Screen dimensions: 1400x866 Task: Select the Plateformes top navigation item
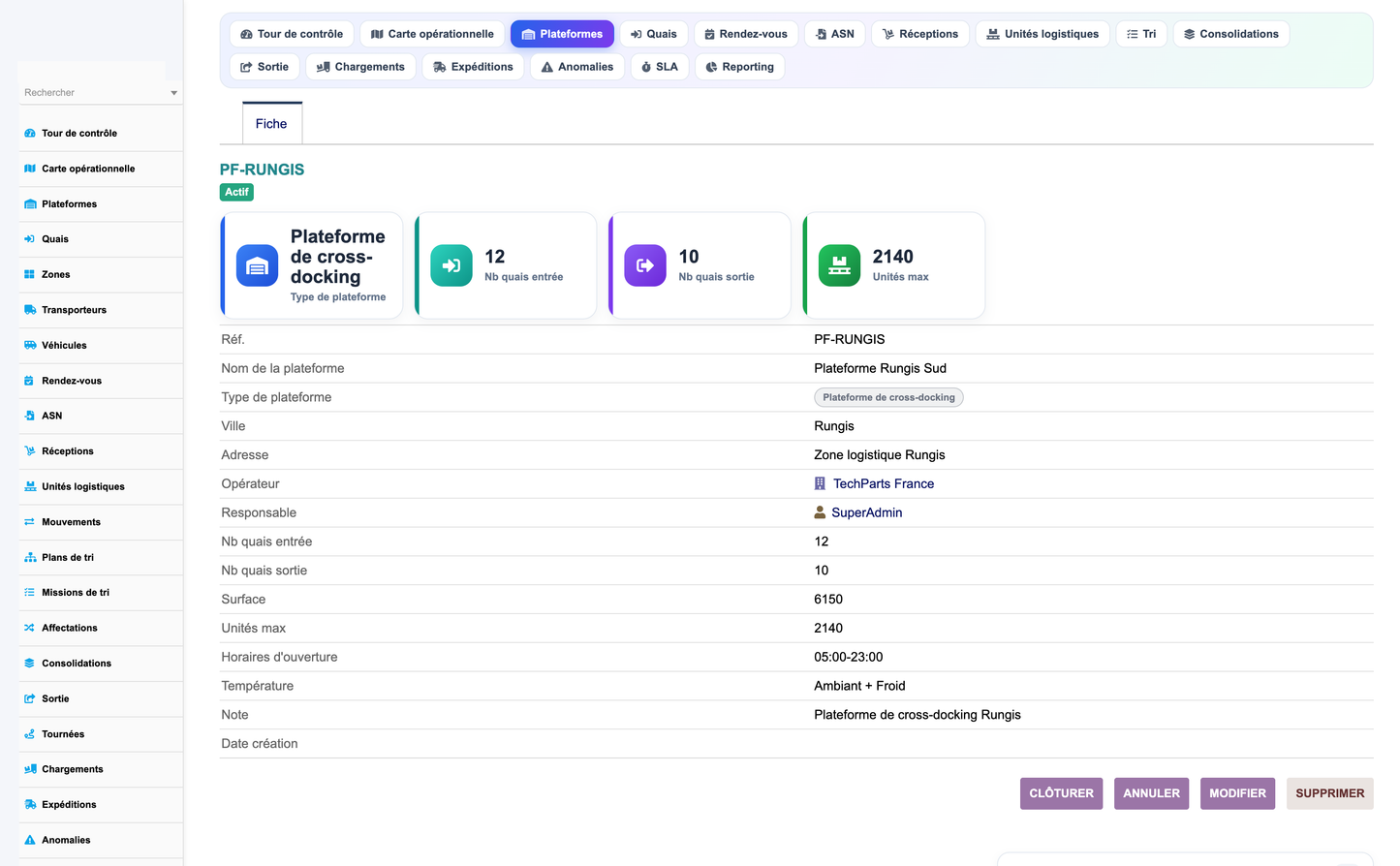pos(562,34)
